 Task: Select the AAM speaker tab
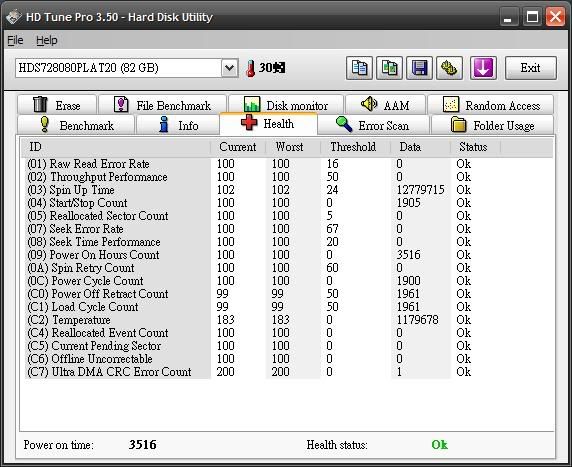[385, 105]
